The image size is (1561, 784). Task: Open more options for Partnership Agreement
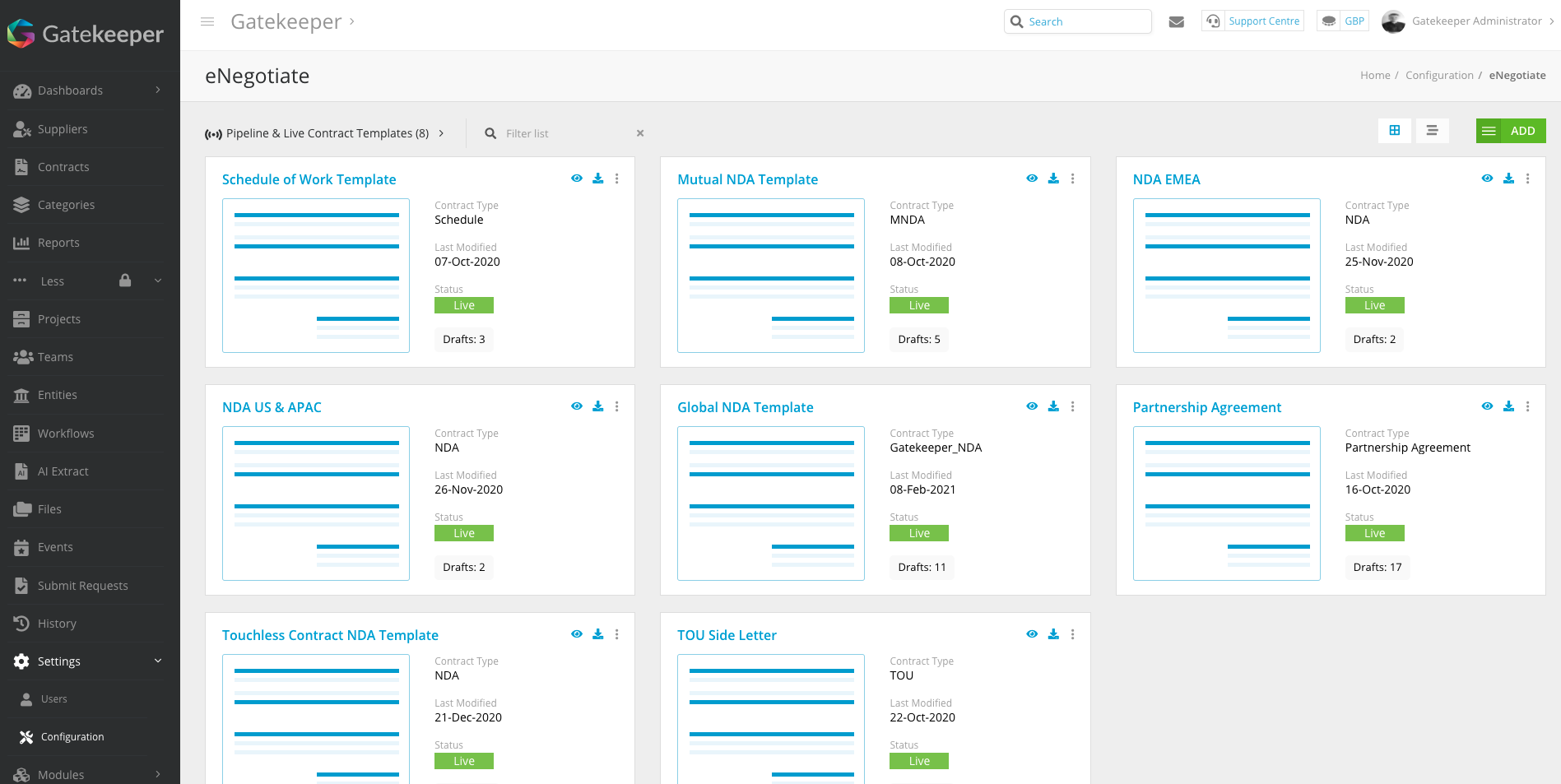coord(1527,406)
